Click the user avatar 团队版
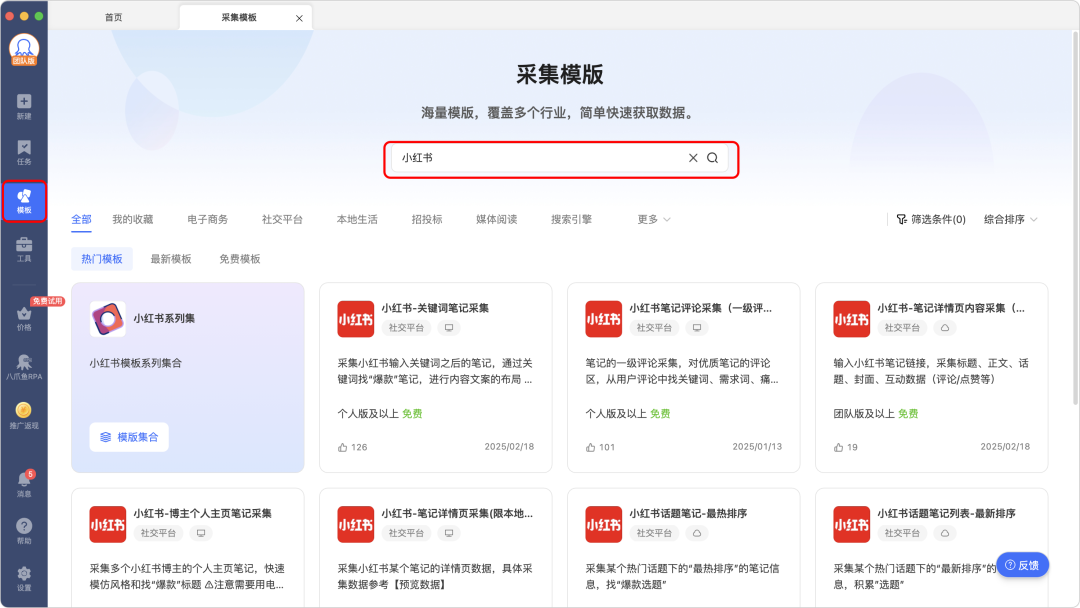 (x=24, y=50)
